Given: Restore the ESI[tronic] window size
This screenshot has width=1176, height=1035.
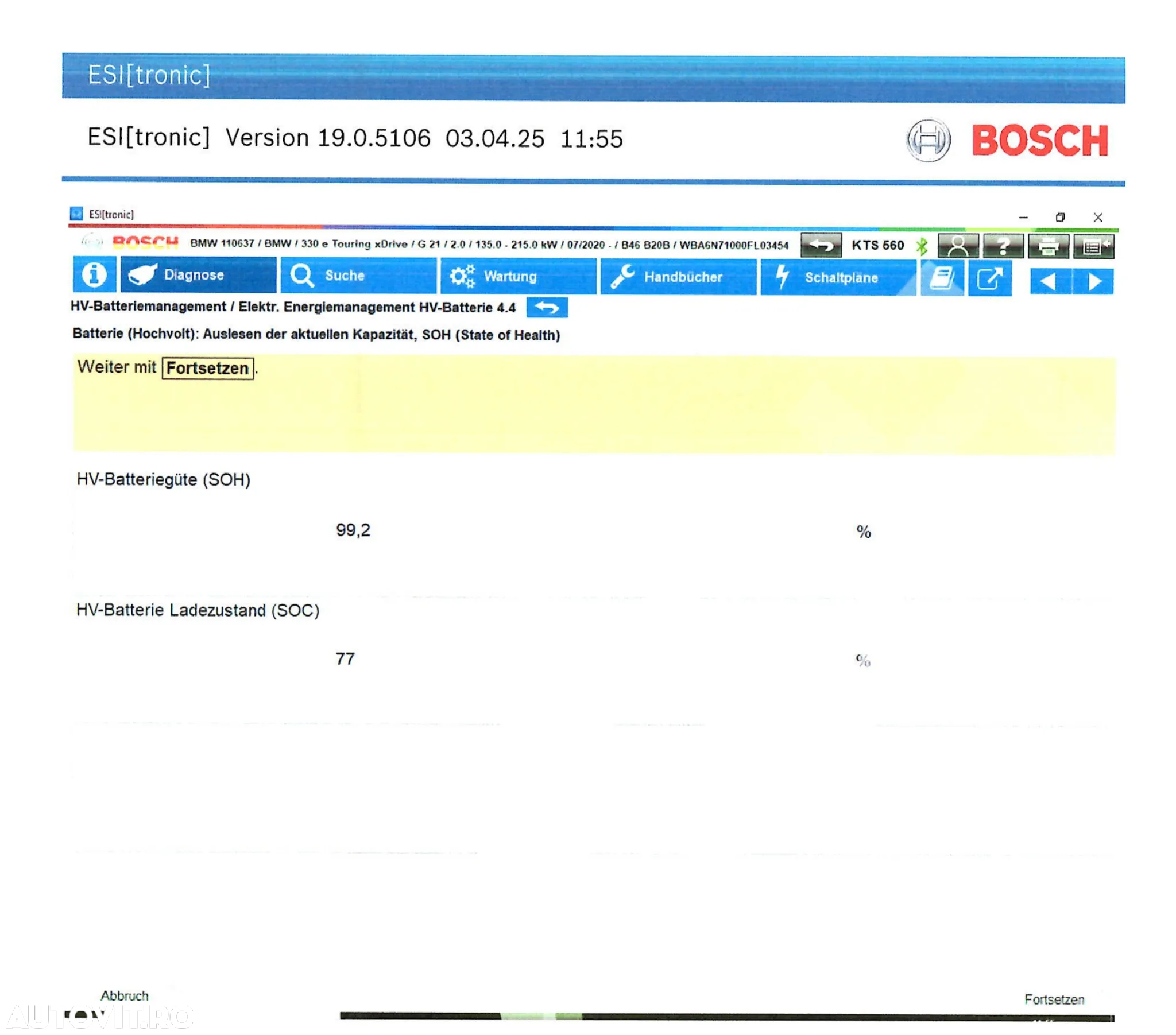Looking at the screenshot, I should (x=1060, y=218).
